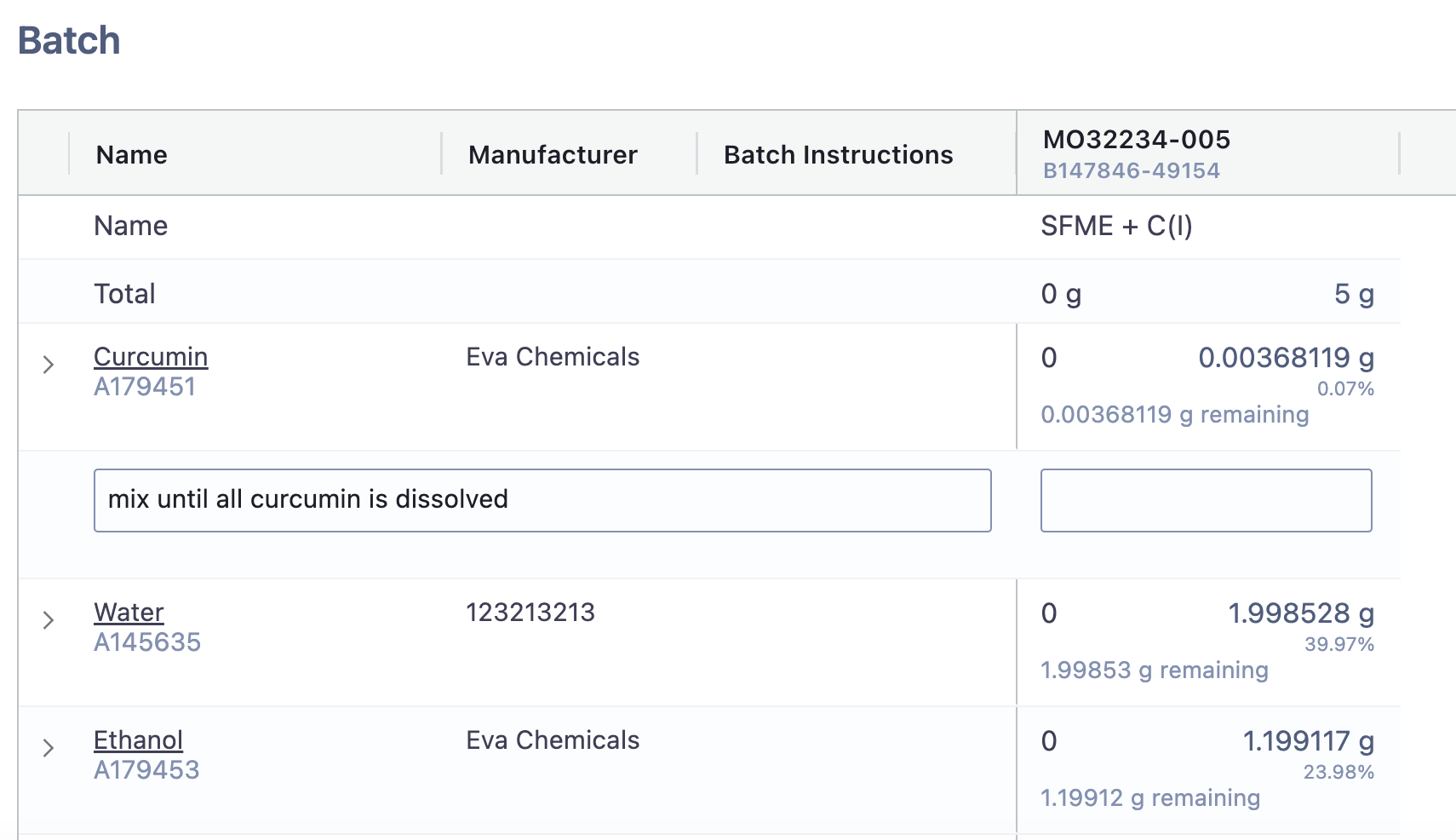
Task: Open the Curcumin ingredient link
Action: tap(151, 357)
